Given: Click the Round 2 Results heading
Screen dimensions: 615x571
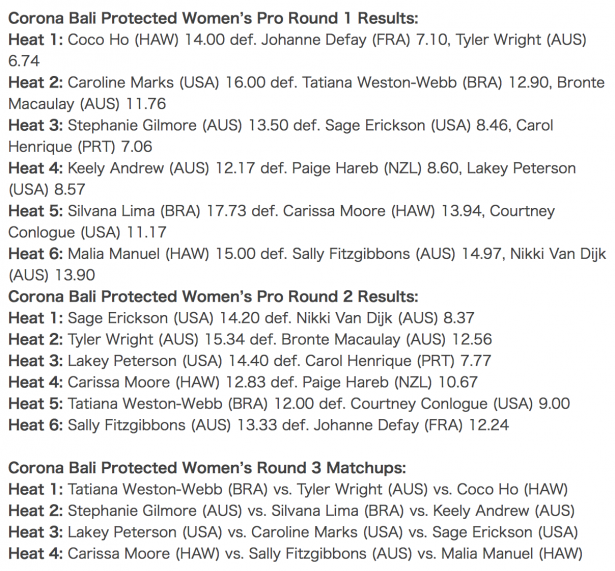Looking at the screenshot, I should 213,296.
